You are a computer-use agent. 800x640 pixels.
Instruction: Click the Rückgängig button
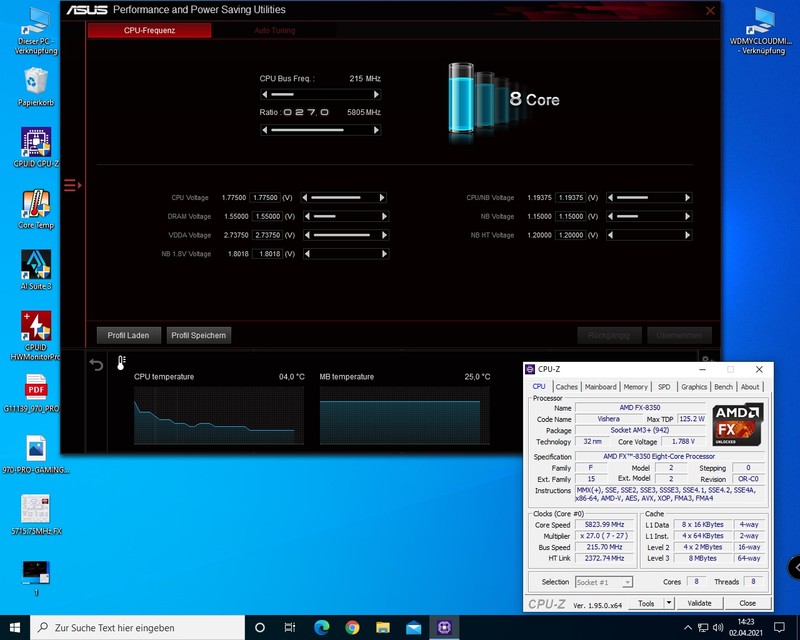(609, 335)
